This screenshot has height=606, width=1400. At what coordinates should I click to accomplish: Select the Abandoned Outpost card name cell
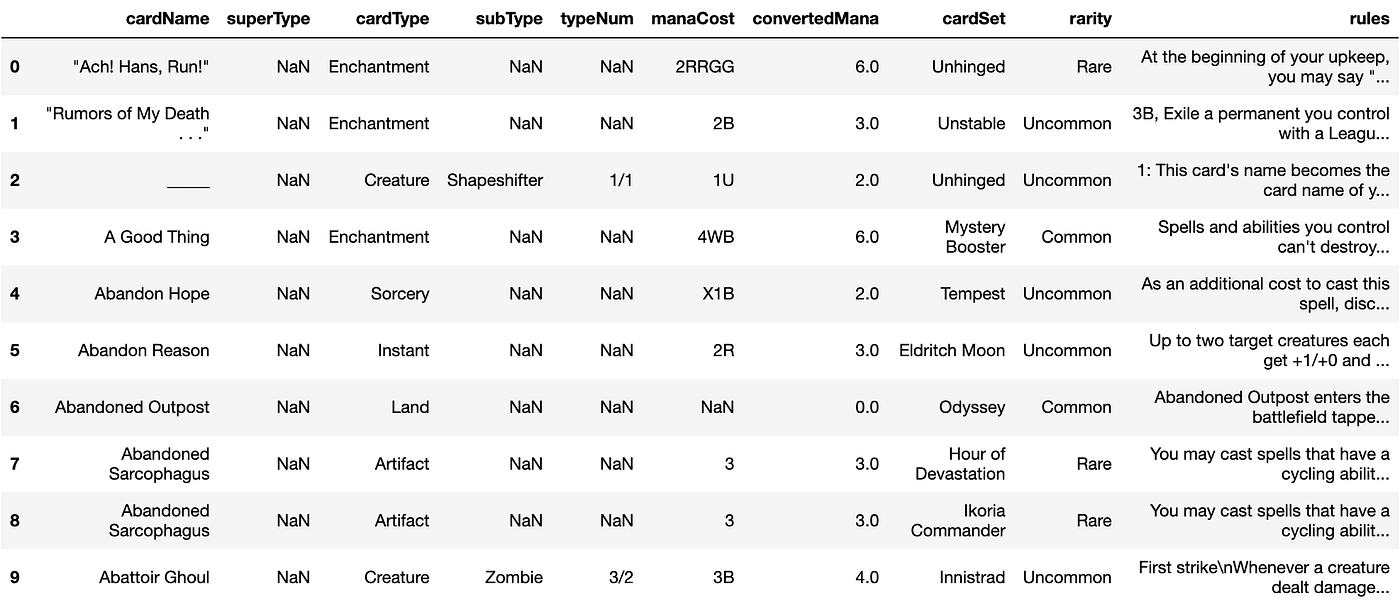click(x=132, y=407)
